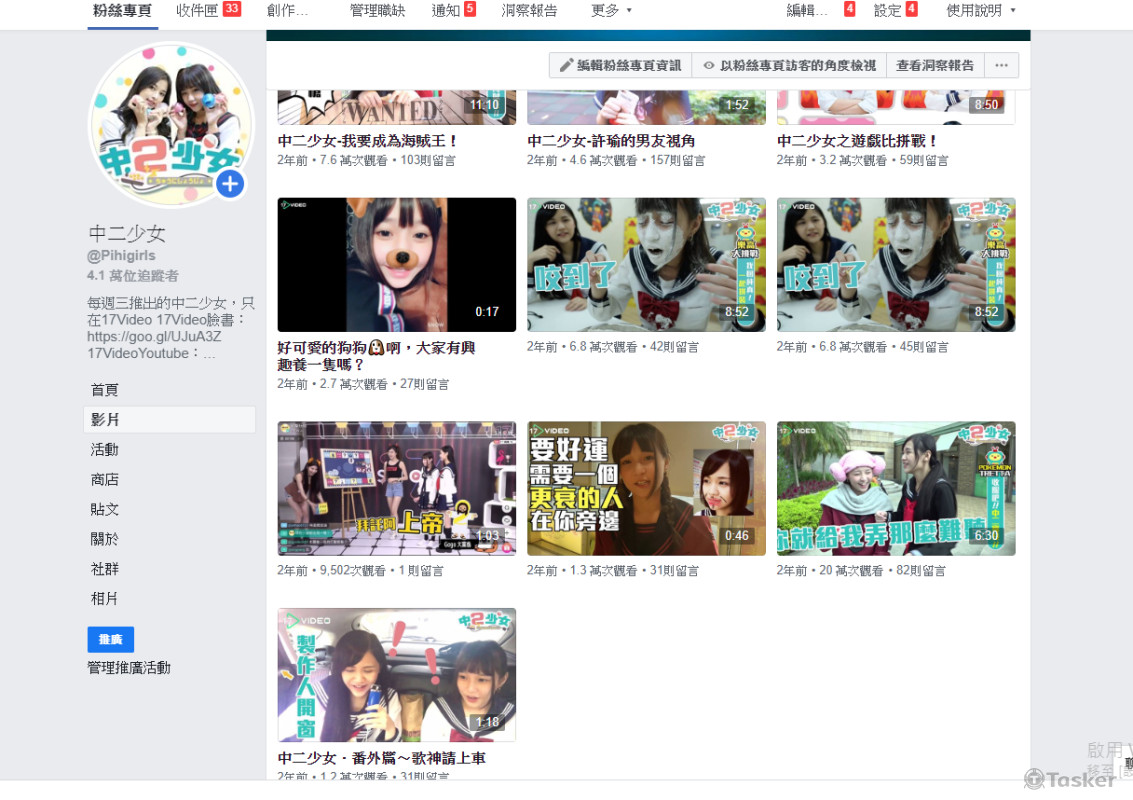
Task: Expand the 使用說明 help dropdown
Action: tap(980, 11)
